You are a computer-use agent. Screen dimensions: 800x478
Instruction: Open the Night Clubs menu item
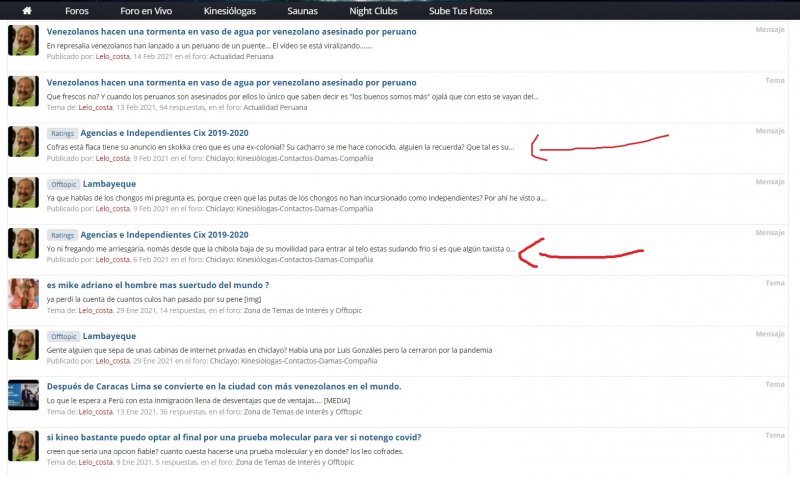click(373, 10)
